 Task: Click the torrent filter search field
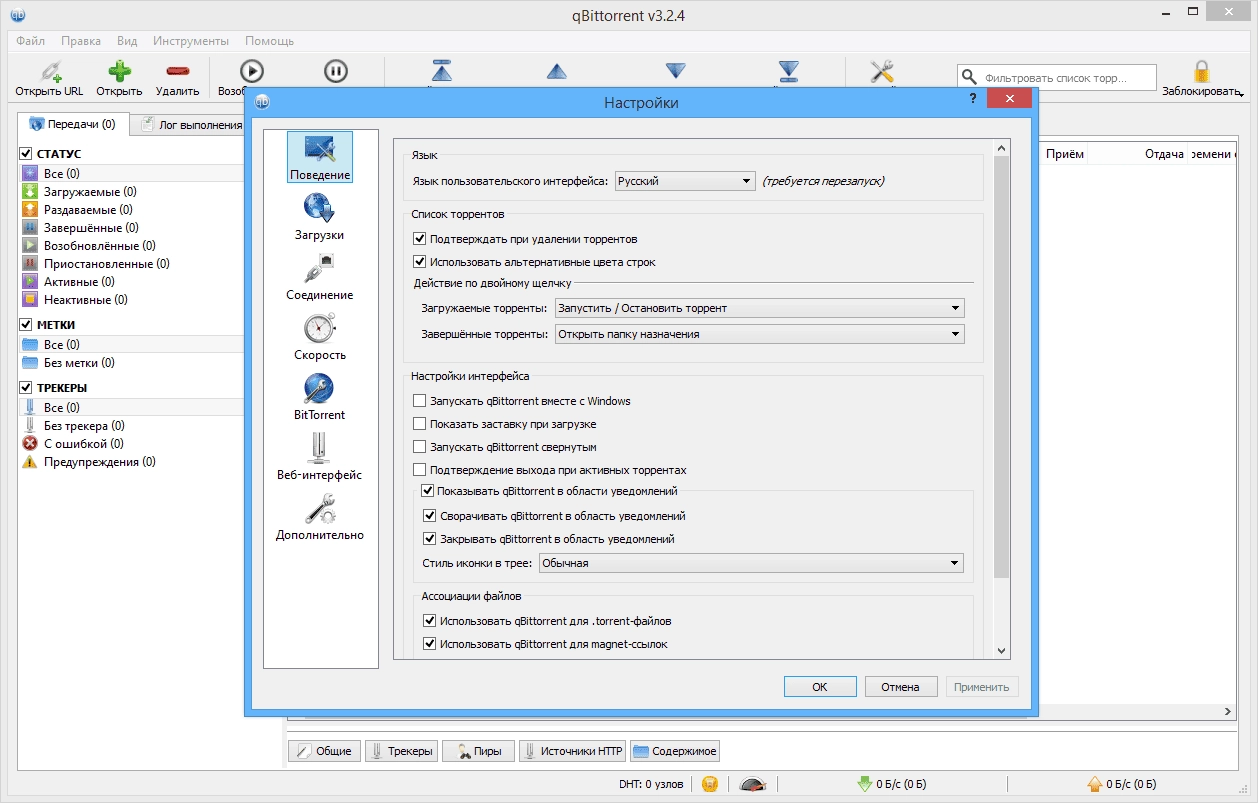1057,77
